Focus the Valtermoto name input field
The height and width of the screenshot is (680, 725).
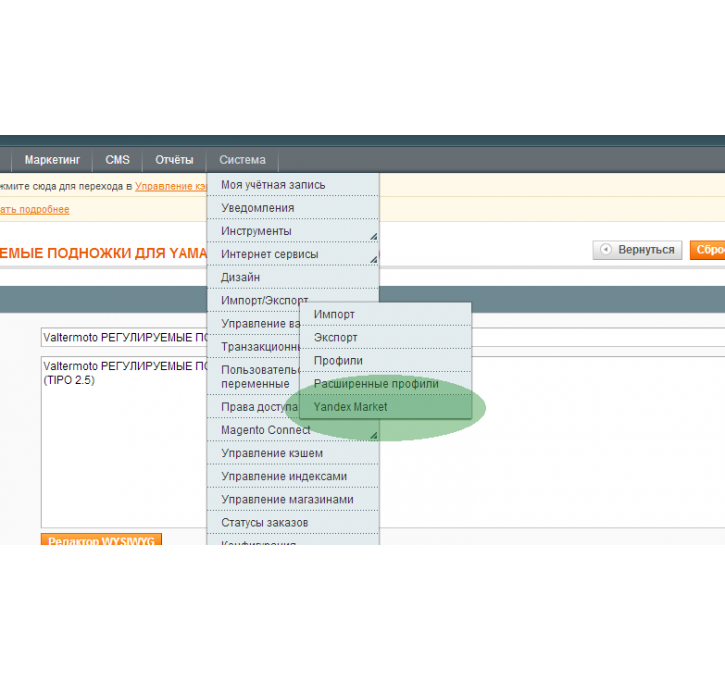point(124,337)
